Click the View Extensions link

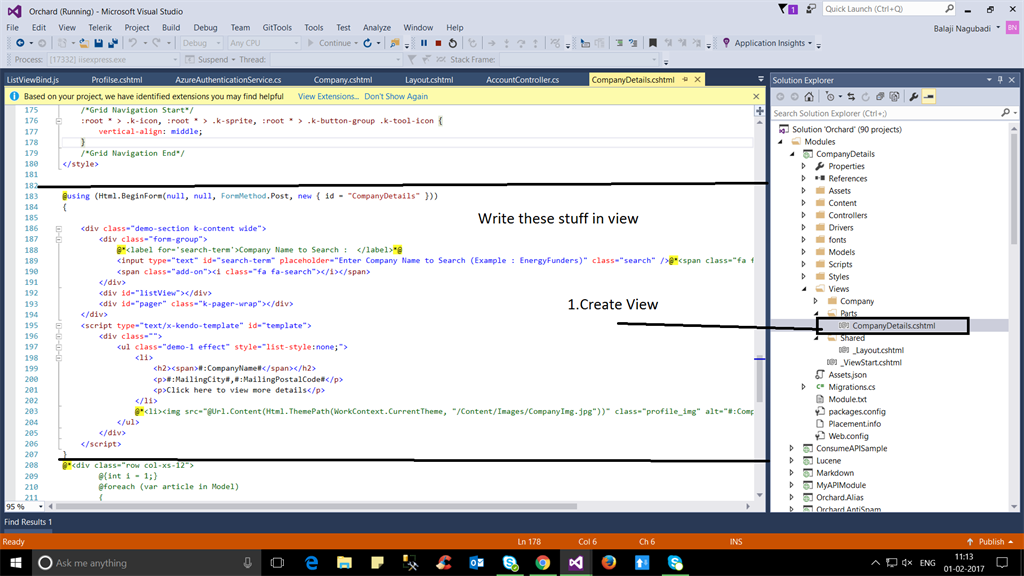328,96
